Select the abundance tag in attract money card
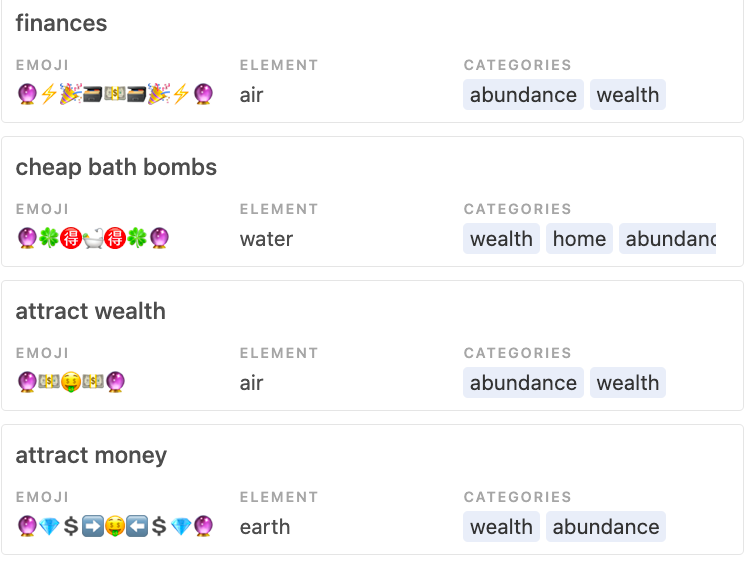Screen dimensions: 752x566 pyautogui.click(x=606, y=526)
